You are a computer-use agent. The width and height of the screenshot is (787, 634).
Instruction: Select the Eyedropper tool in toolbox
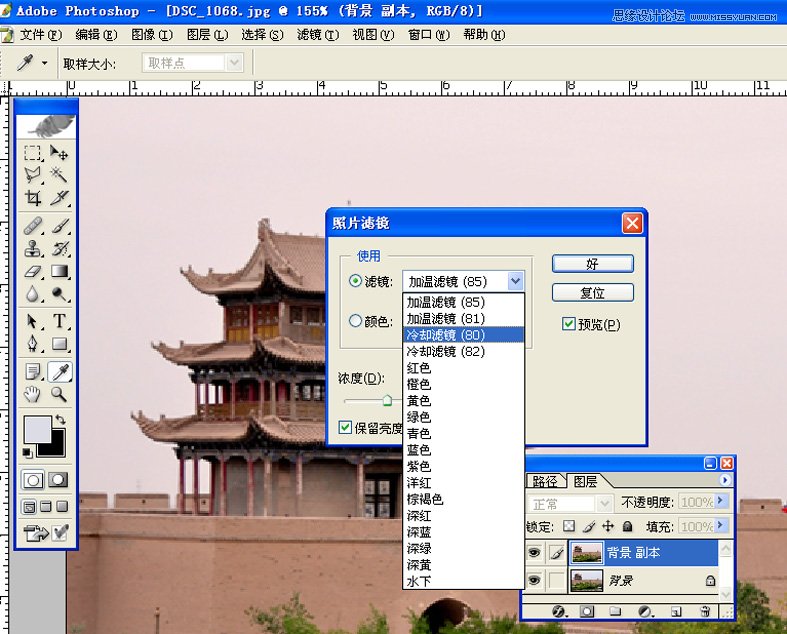pyautogui.click(x=59, y=372)
